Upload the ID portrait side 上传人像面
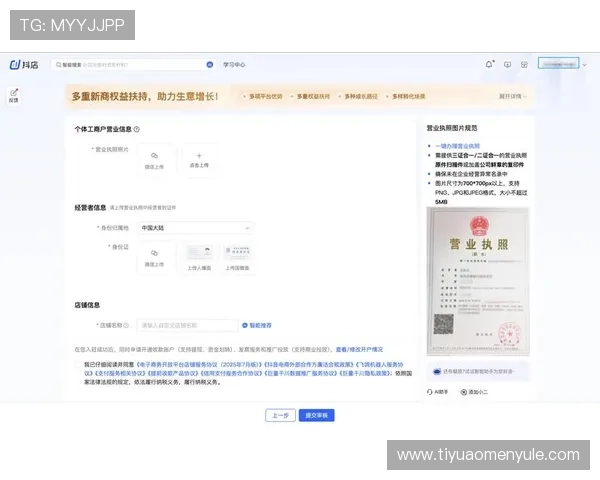600x480 pixels. [199, 258]
